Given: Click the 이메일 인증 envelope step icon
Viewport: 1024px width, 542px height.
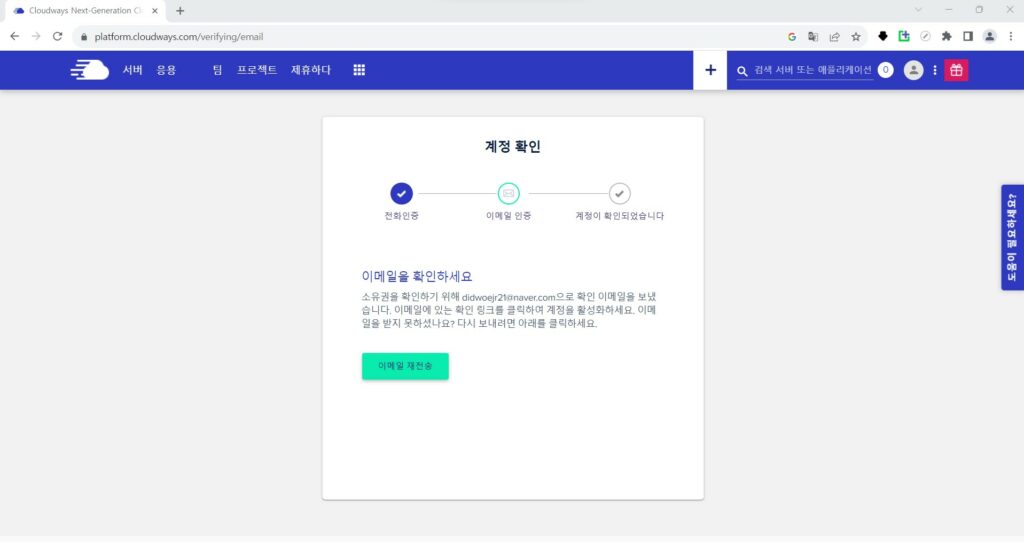Looking at the screenshot, I should pyautogui.click(x=509, y=193).
